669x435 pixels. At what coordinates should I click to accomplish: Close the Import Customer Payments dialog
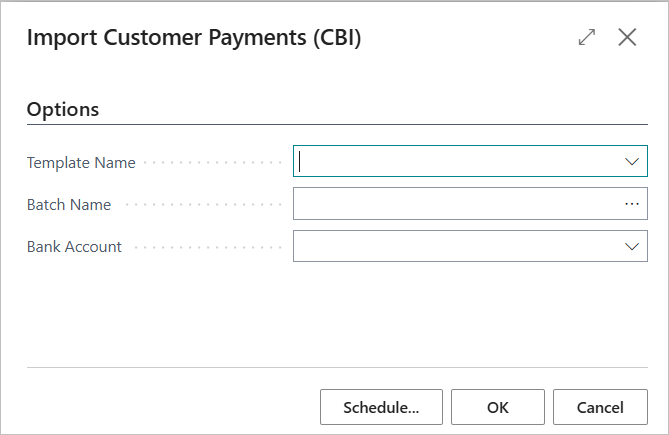pos(627,37)
